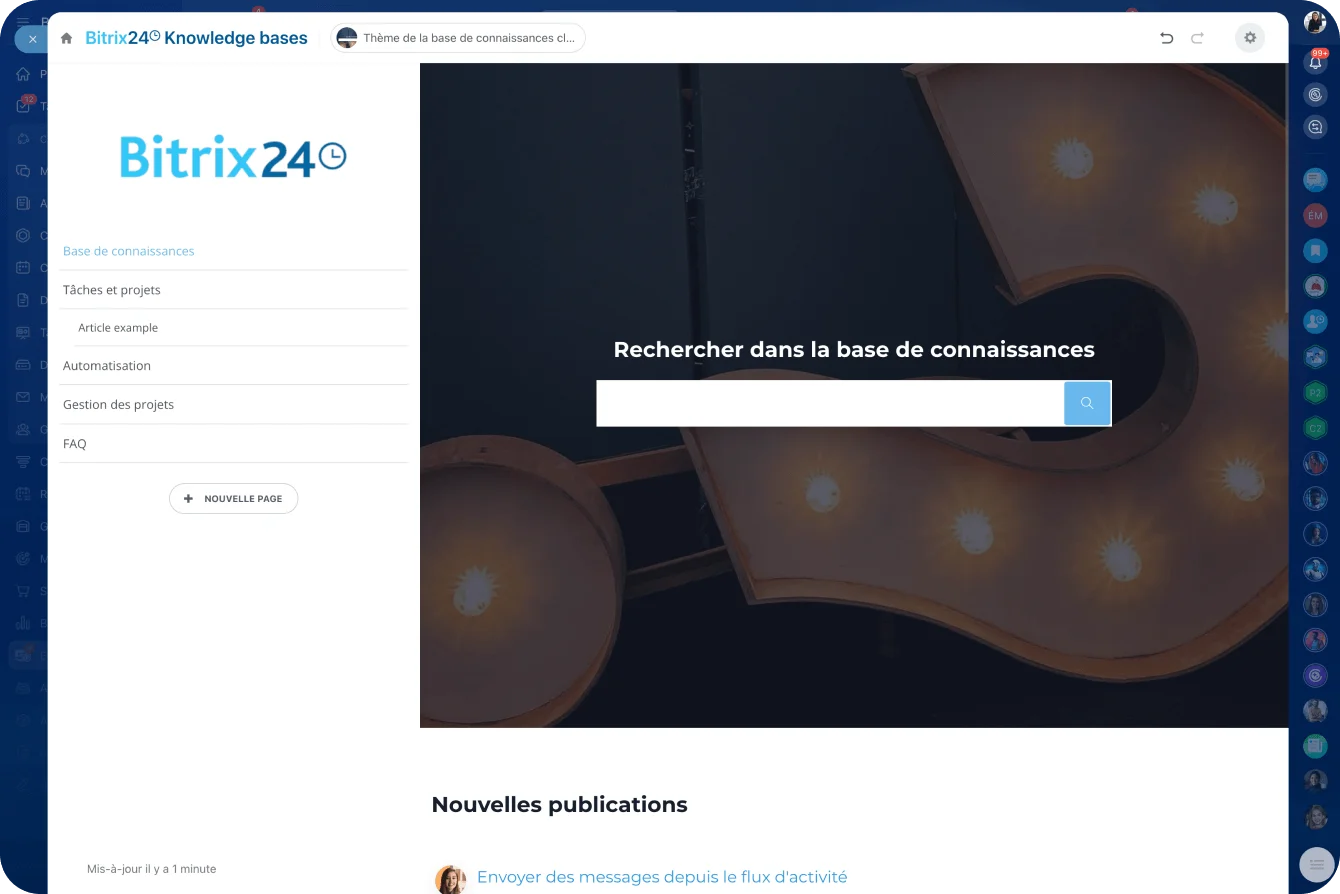Open the settings gear icon
1340x894 pixels.
point(1249,38)
